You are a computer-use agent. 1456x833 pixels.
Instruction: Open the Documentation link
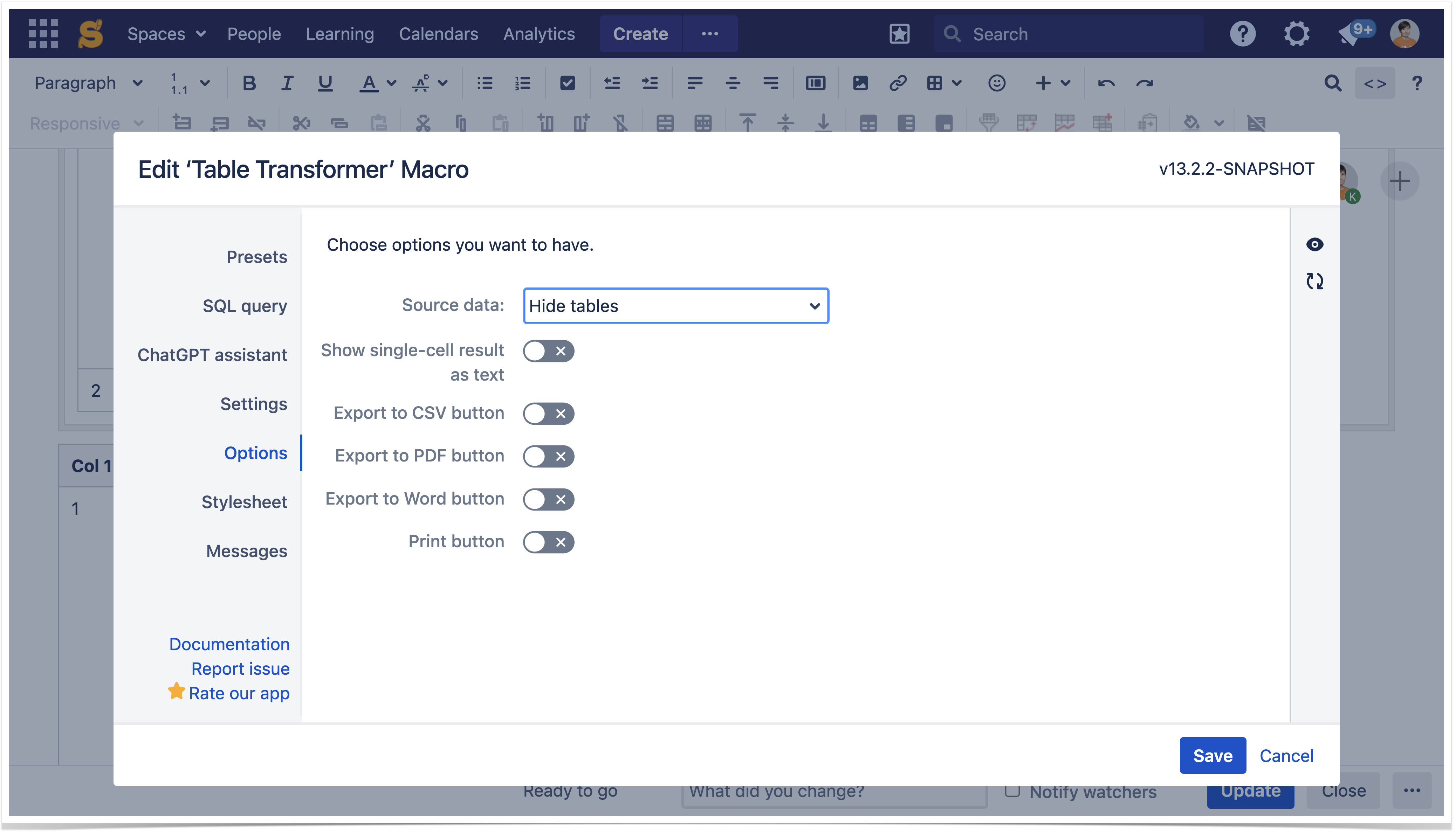pos(229,644)
